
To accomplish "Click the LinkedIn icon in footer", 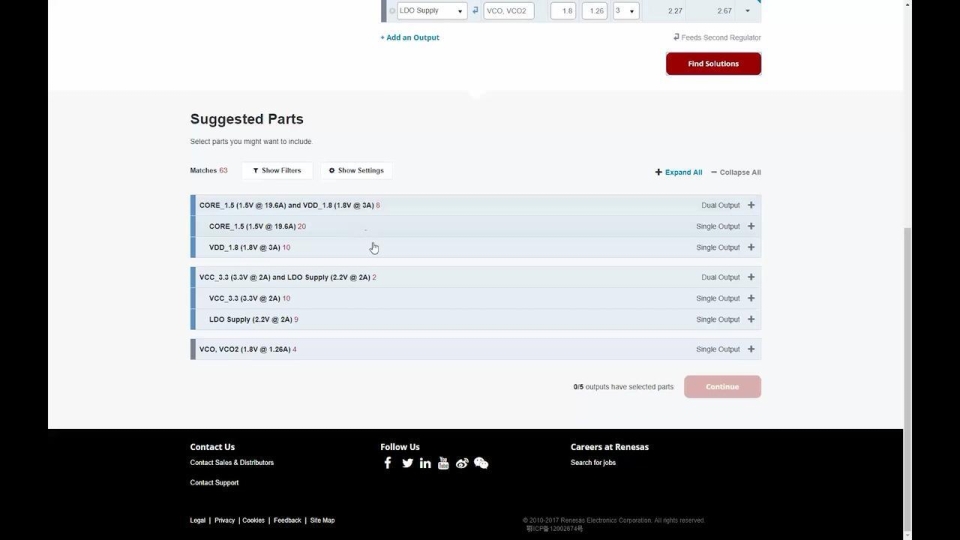I will pos(425,463).
